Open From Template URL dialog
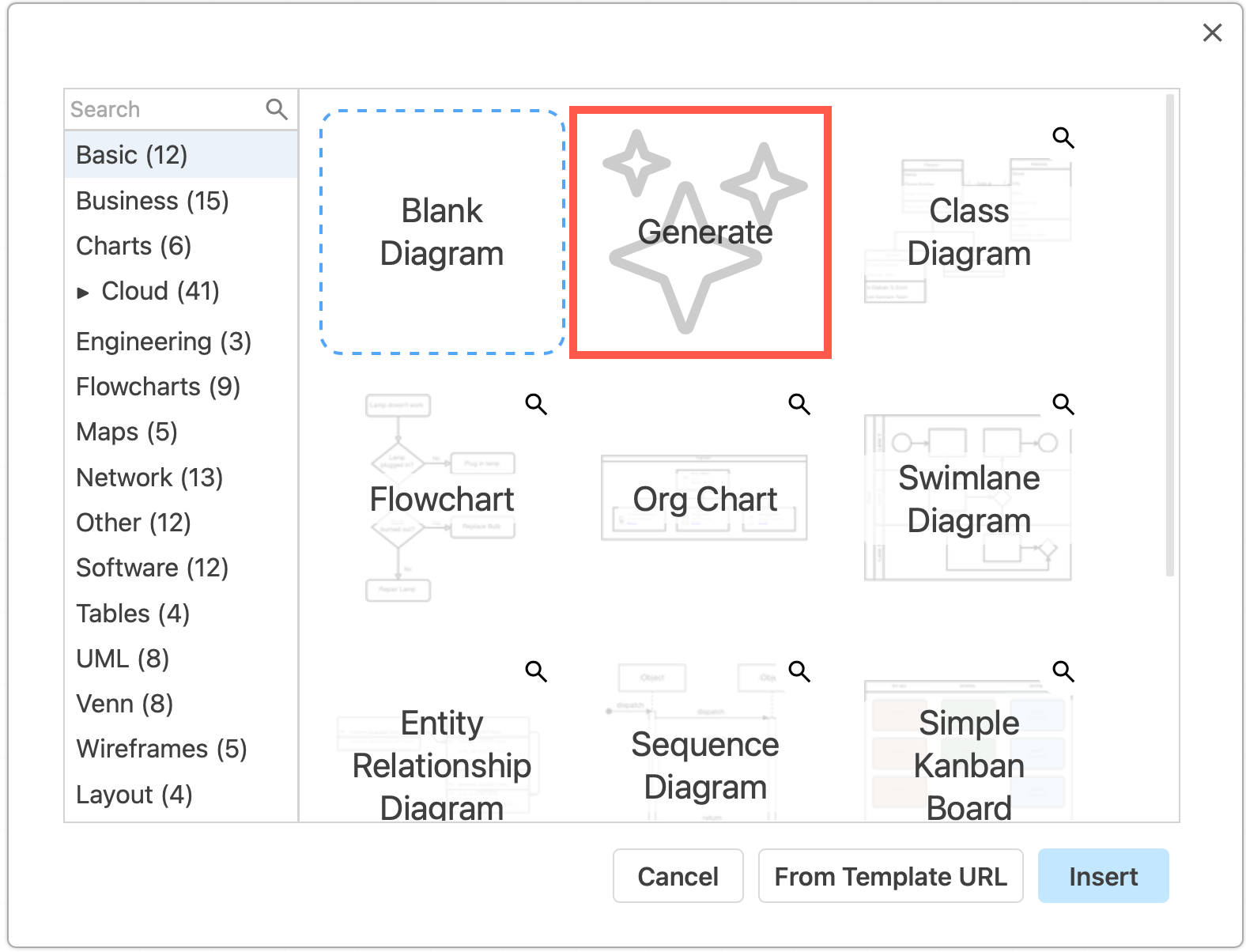The height and width of the screenshot is (952, 1246). point(891,875)
